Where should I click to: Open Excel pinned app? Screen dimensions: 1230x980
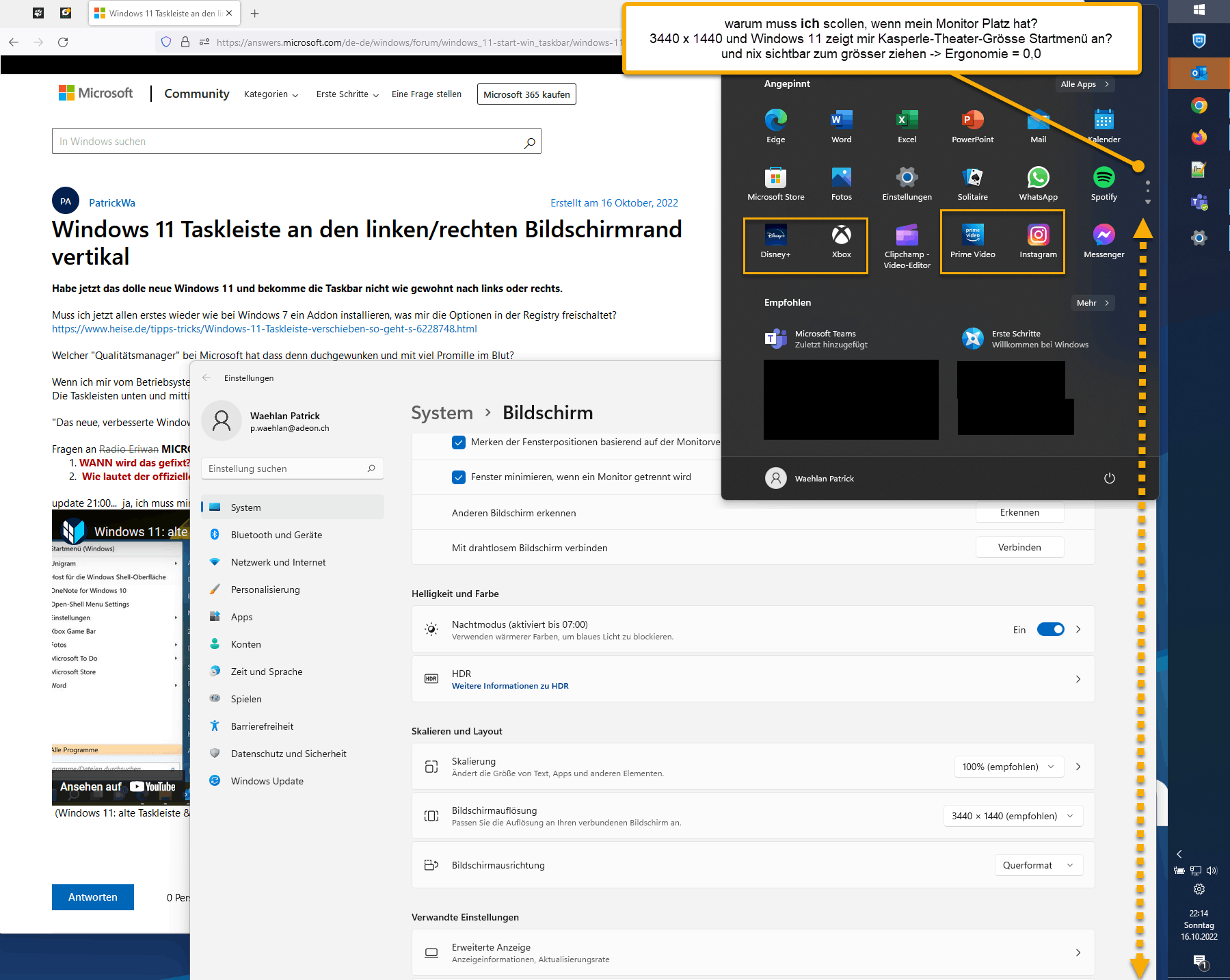(907, 127)
